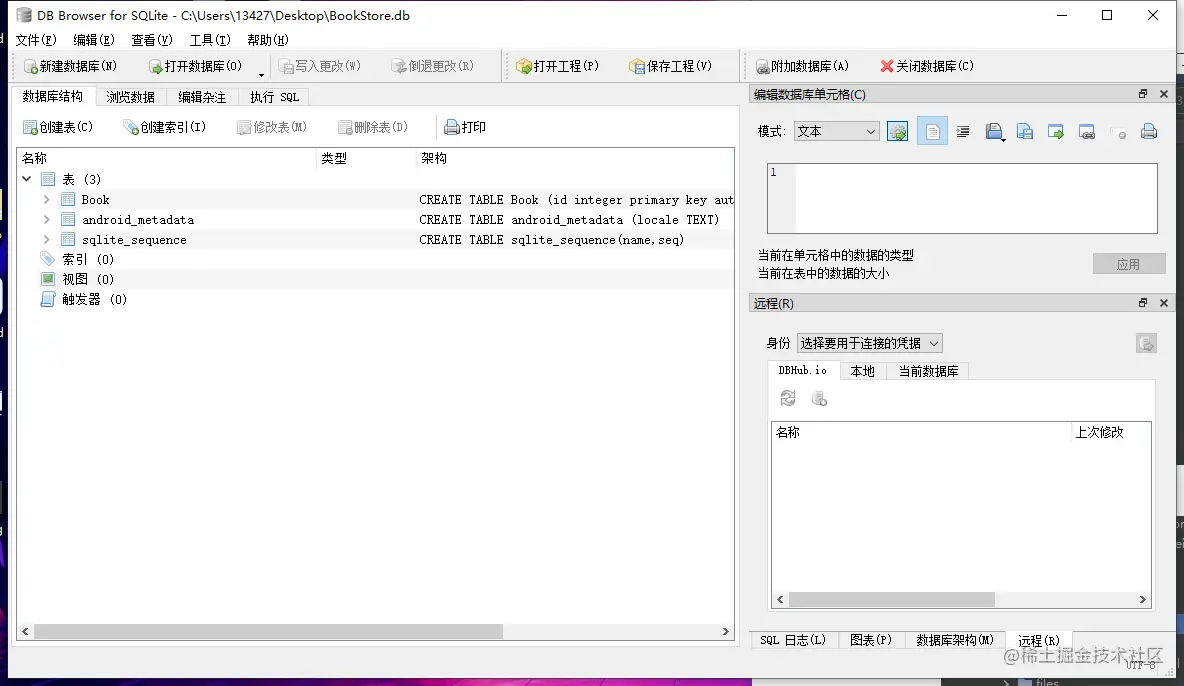Click Close Database red X button
The image size is (1184, 686).
click(927, 66)
